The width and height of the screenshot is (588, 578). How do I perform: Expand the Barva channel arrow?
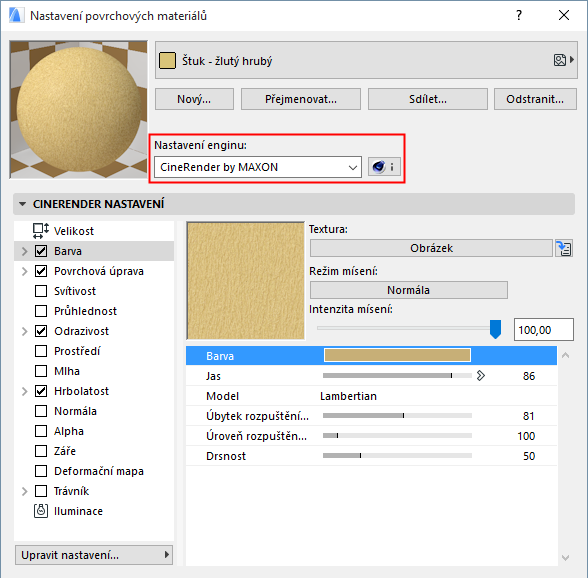[x=25, y=251]
